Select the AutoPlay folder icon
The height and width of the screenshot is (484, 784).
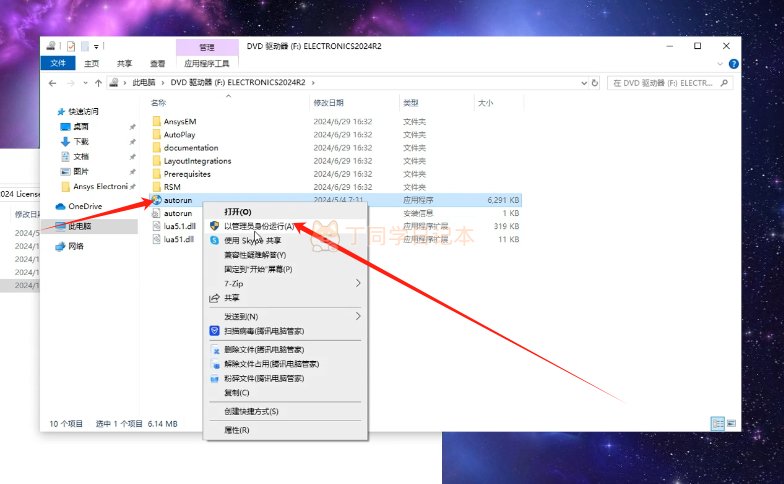point(156,134)
